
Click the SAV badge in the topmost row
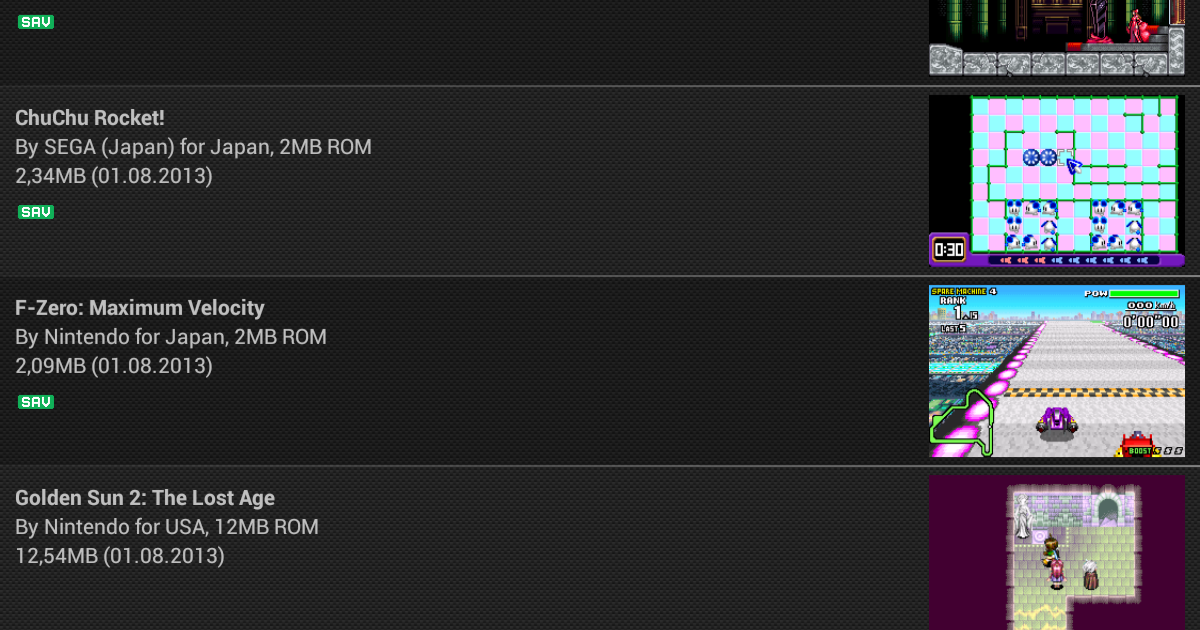pyautogui.click(x=36, y=22)
